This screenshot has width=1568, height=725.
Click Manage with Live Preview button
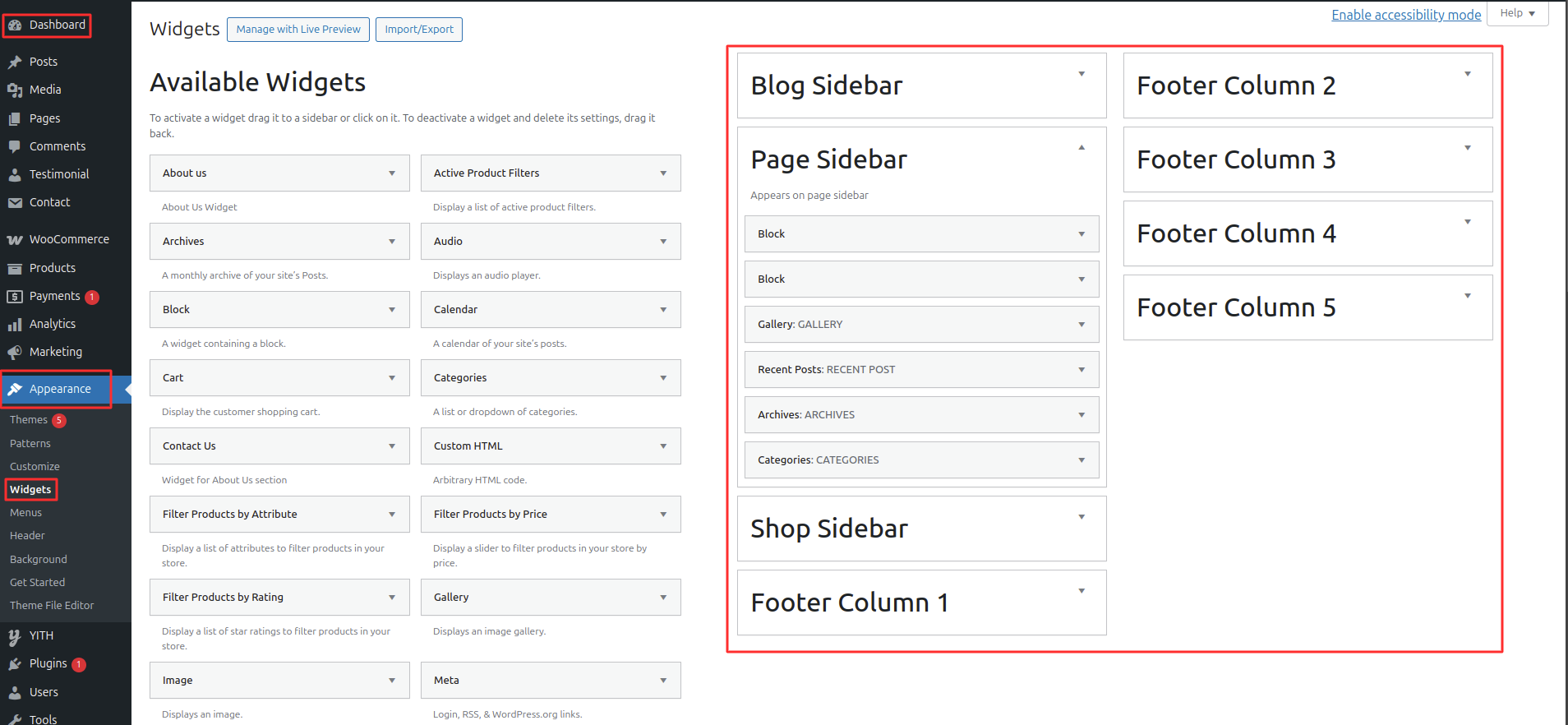[298, 30]
